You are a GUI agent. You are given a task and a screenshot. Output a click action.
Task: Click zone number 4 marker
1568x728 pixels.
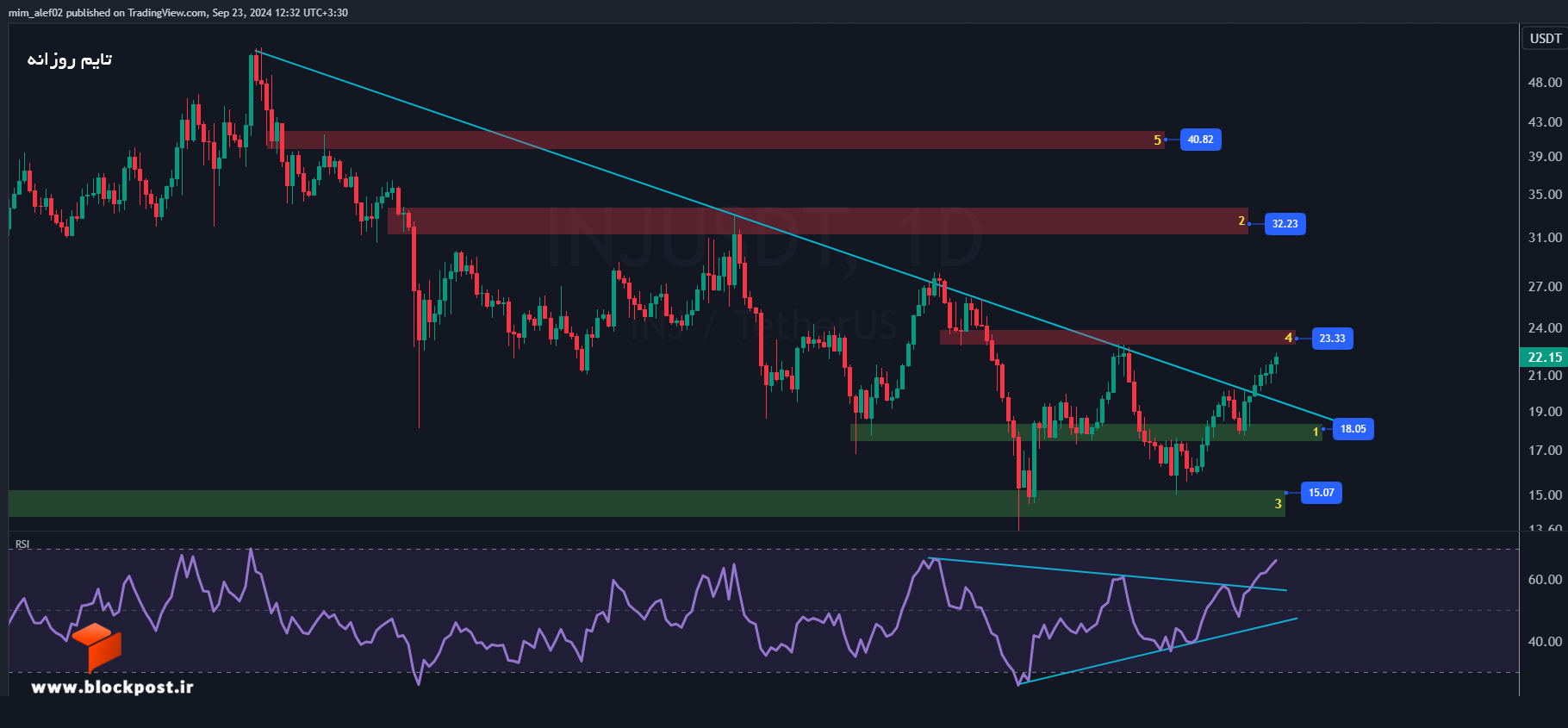(1288, 338)
